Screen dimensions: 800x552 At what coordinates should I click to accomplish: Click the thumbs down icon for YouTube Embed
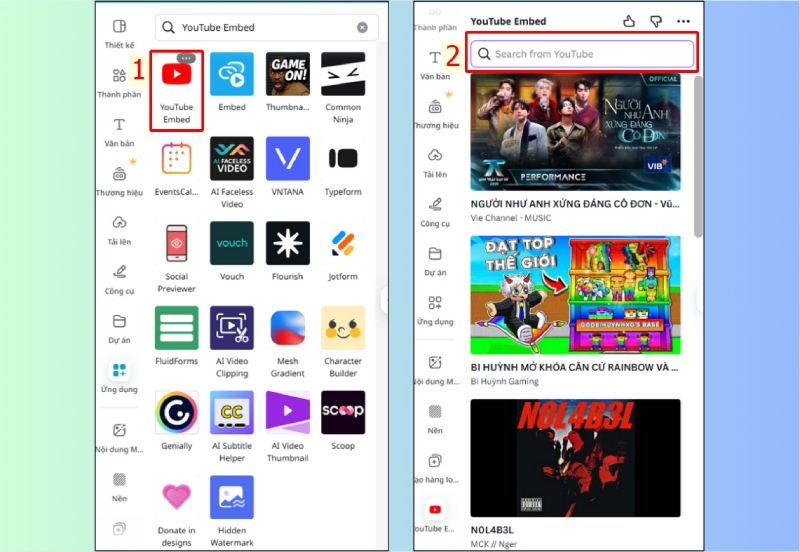pos(656,20)
